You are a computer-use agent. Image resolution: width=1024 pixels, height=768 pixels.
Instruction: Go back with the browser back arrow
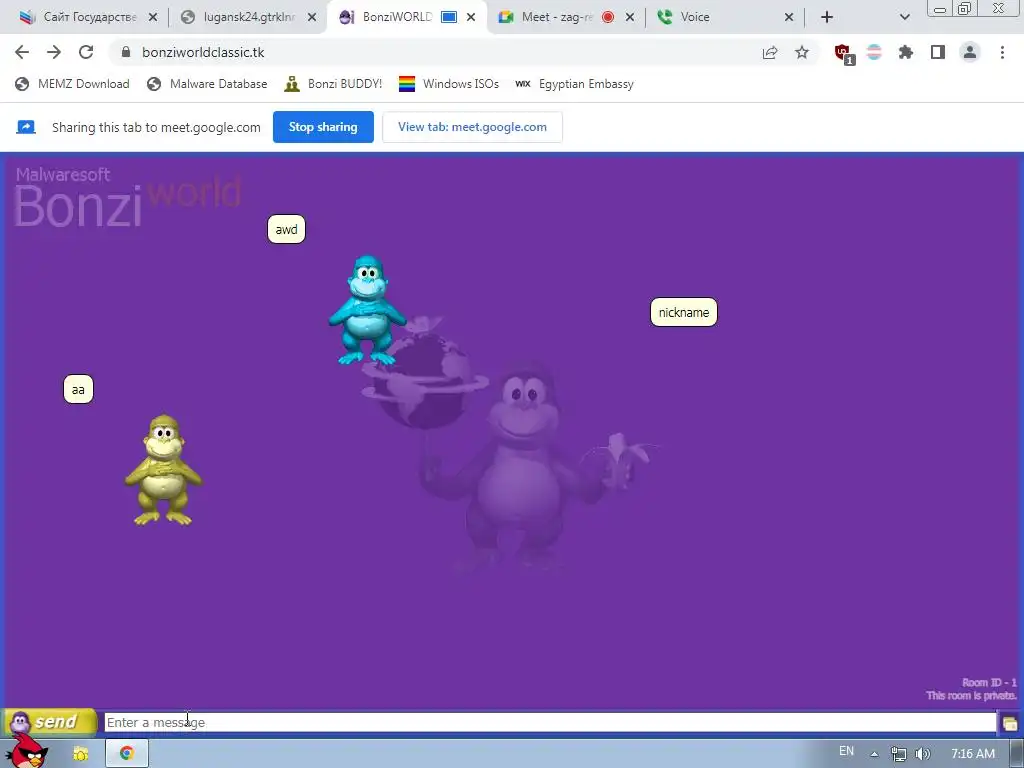pyautogui.click(x=22, y=52)
